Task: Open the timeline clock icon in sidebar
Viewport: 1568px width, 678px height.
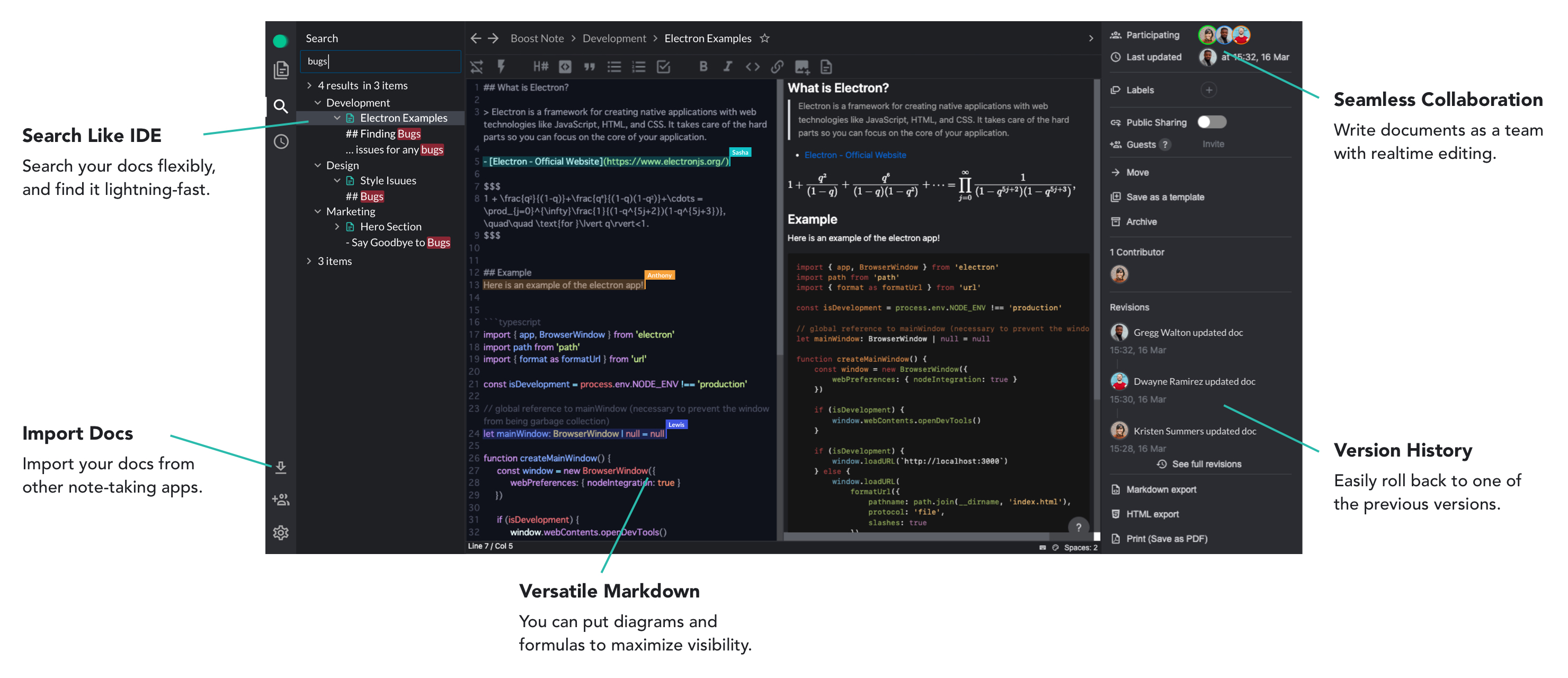Action: [x=281, y=142]
